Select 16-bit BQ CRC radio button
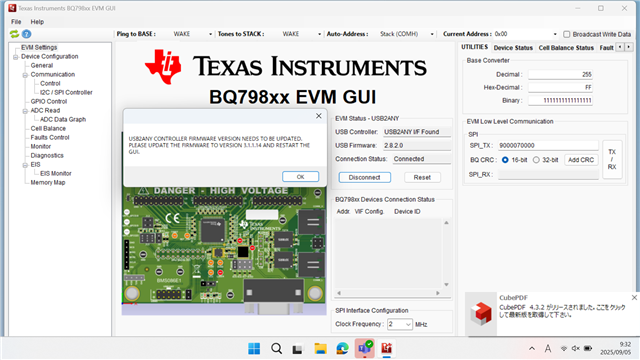640x360 pixels. point(505,160)
